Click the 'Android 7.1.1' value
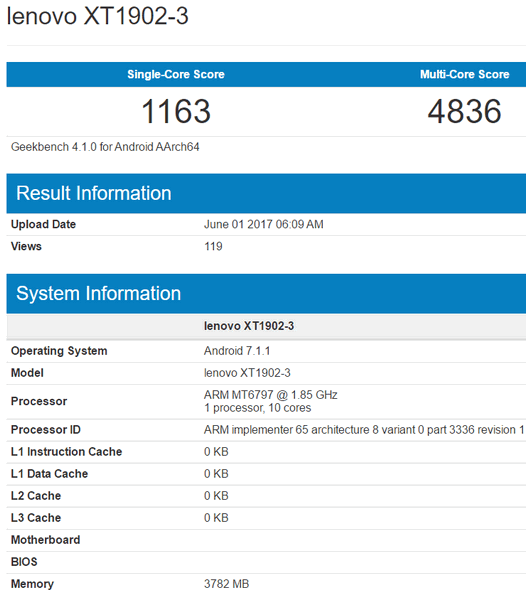 pos(237,351)
